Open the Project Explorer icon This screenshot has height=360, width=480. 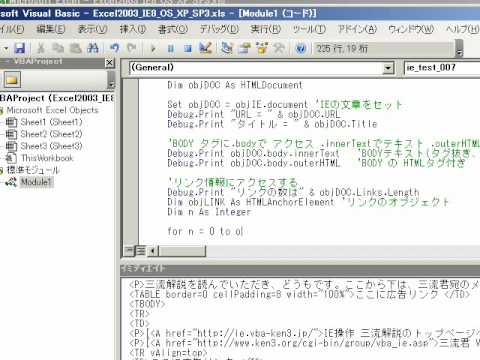tap(227, 48)
